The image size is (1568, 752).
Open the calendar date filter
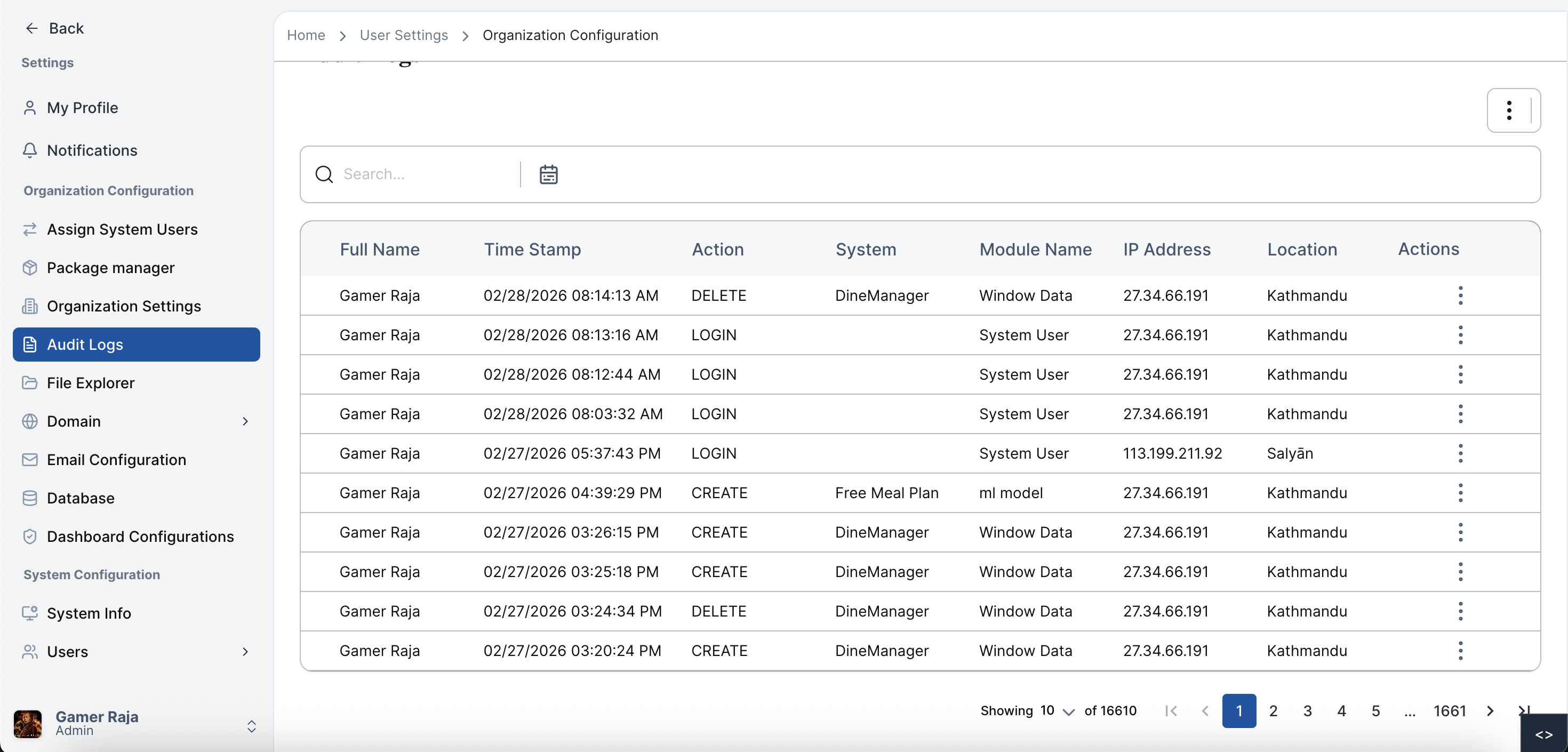(548, 174)
